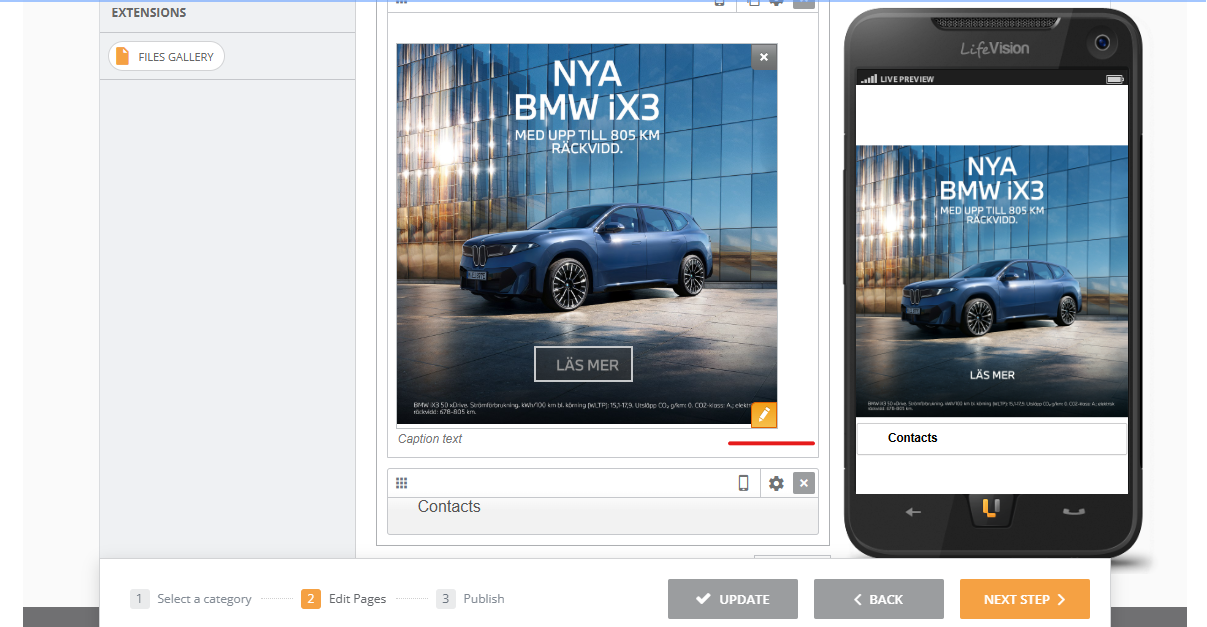Open Contacts block settings gear
Viewport: 1207px width, 627px height.
(x=776, y=483)
